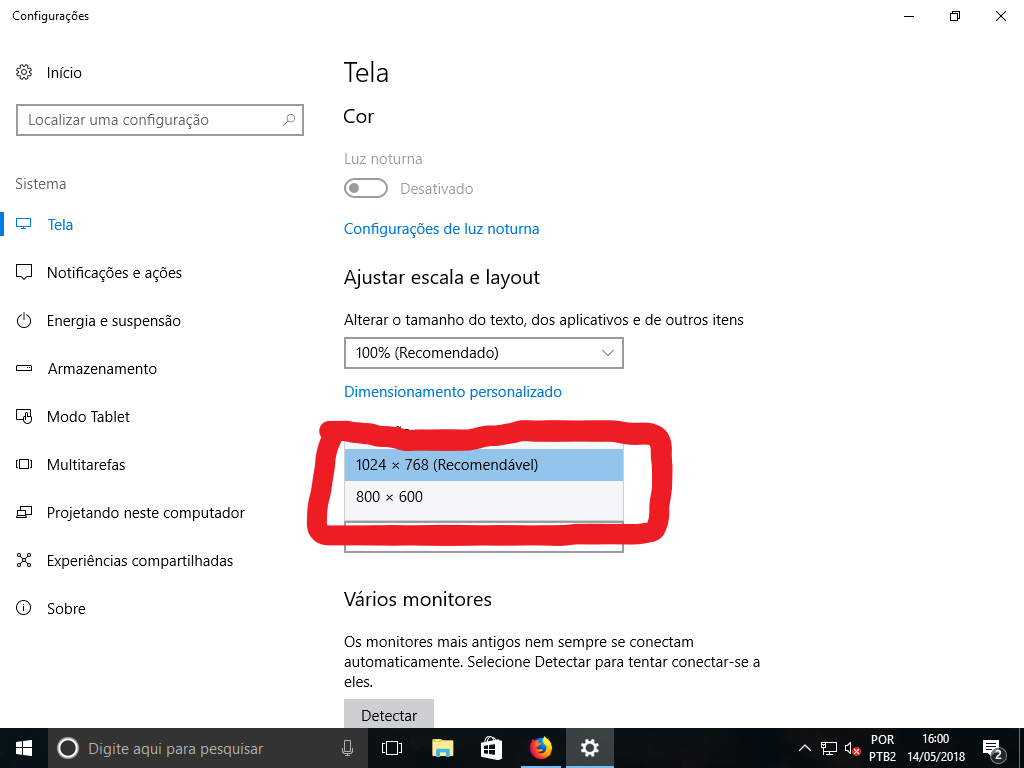Screen dimensions: 1024x768
Task: Click the Localizar uma configuração search field
Action: [x=160, y=120]
